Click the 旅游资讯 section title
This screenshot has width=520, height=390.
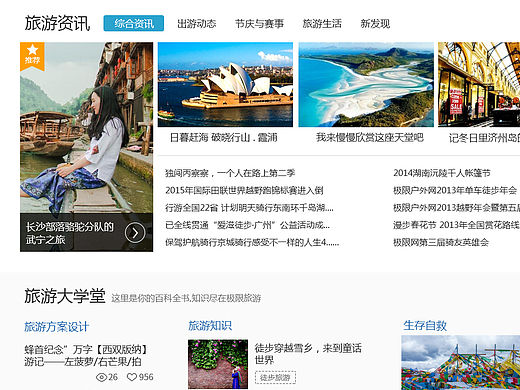point(57,23)
